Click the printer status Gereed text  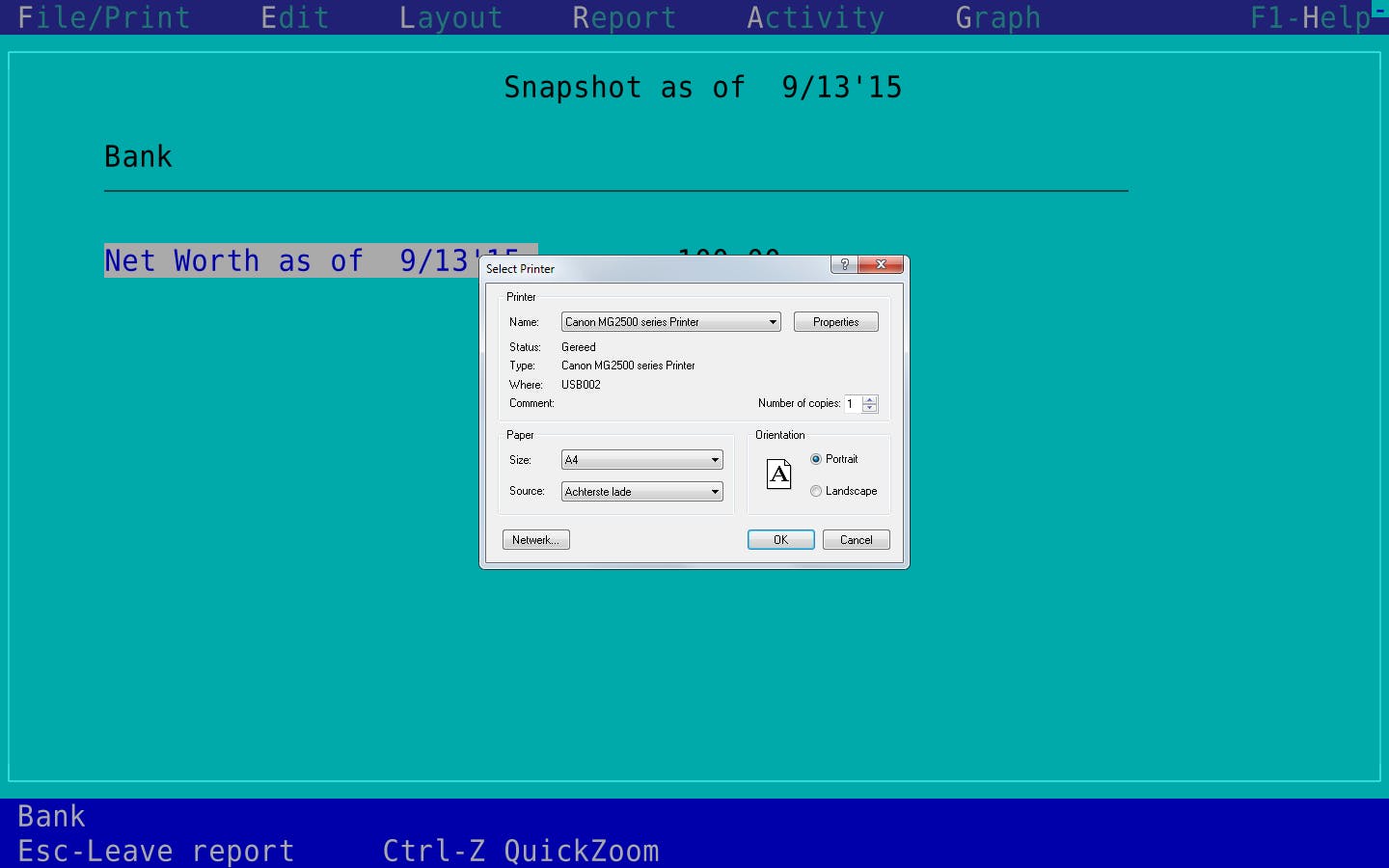pos(579,347)
